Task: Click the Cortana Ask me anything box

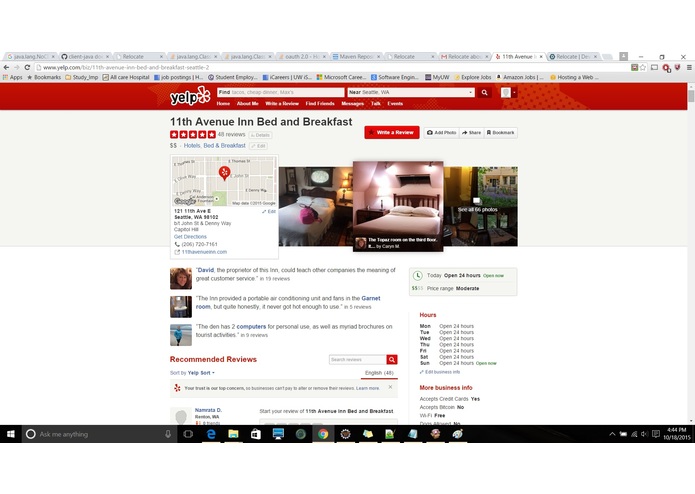Action: tap(99, 434)
